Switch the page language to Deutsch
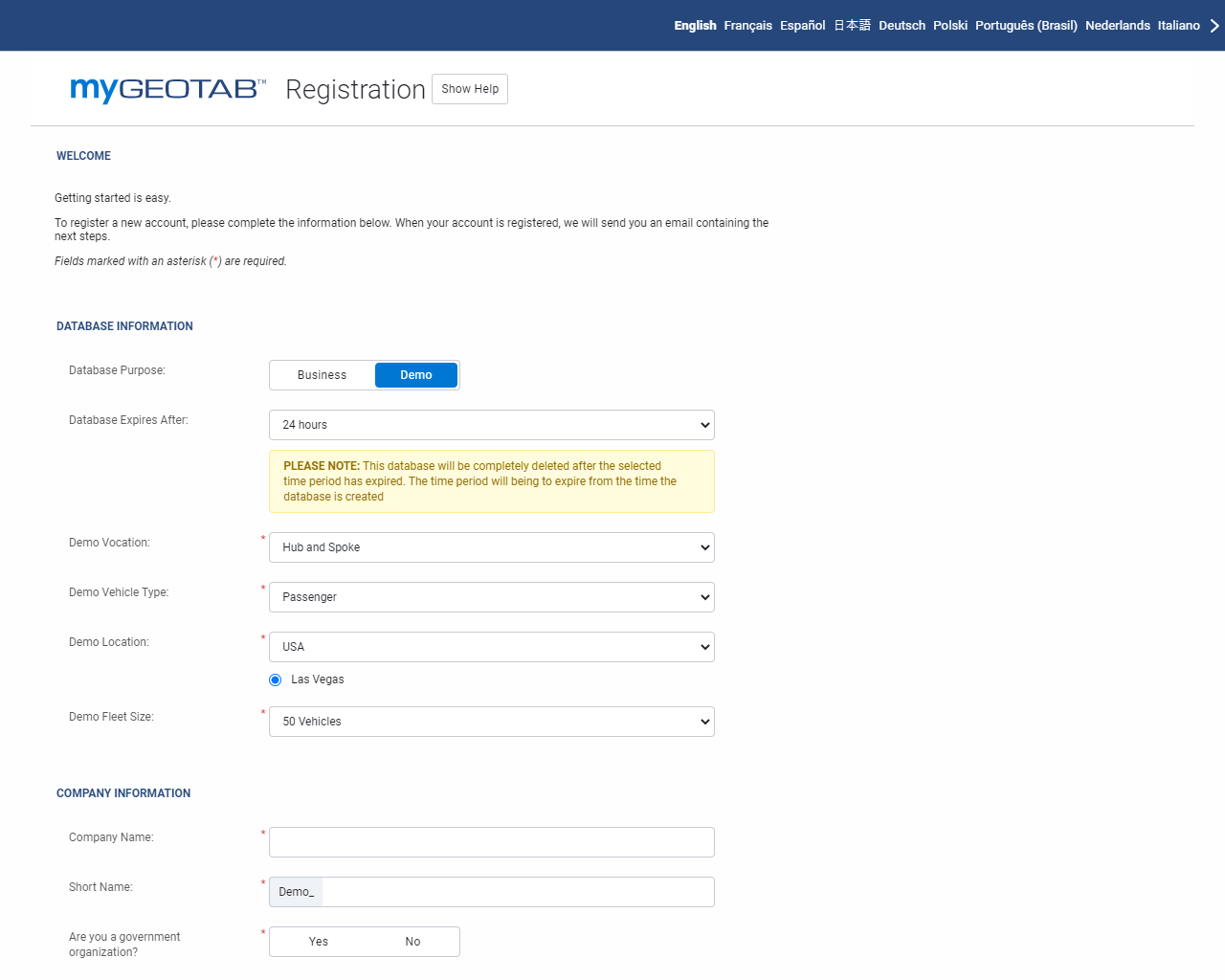The height and width of the screenshot is (980, 1225). pos(902,25)
